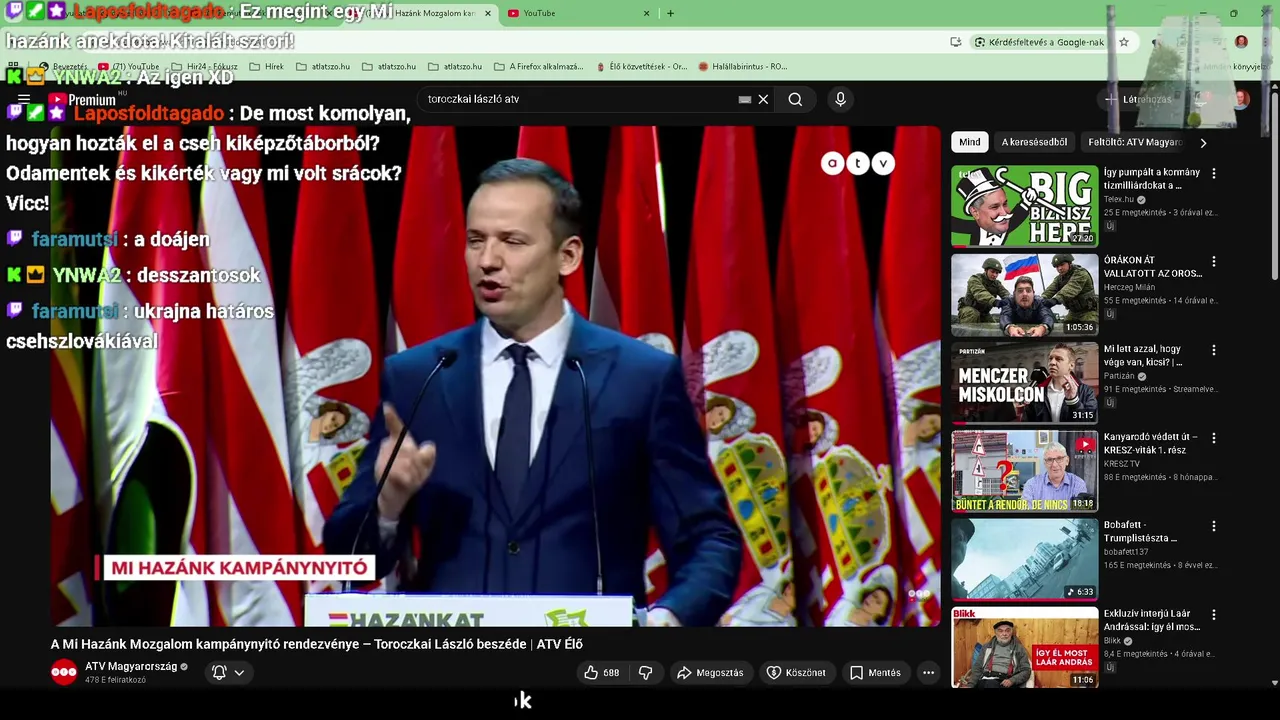The width and height of the screenshot is (1280, 720).
Task: Open ATV Magyarország channel avatar
Action: click(64, 673)
